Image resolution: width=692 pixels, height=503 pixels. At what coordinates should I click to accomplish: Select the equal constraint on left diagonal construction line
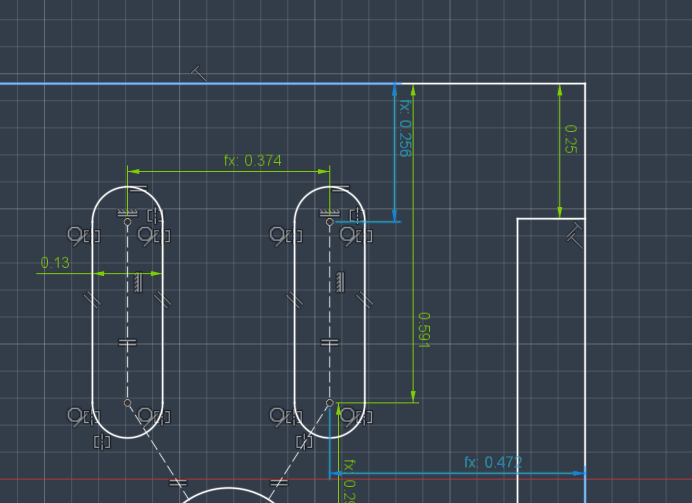(x=178, y=483)
